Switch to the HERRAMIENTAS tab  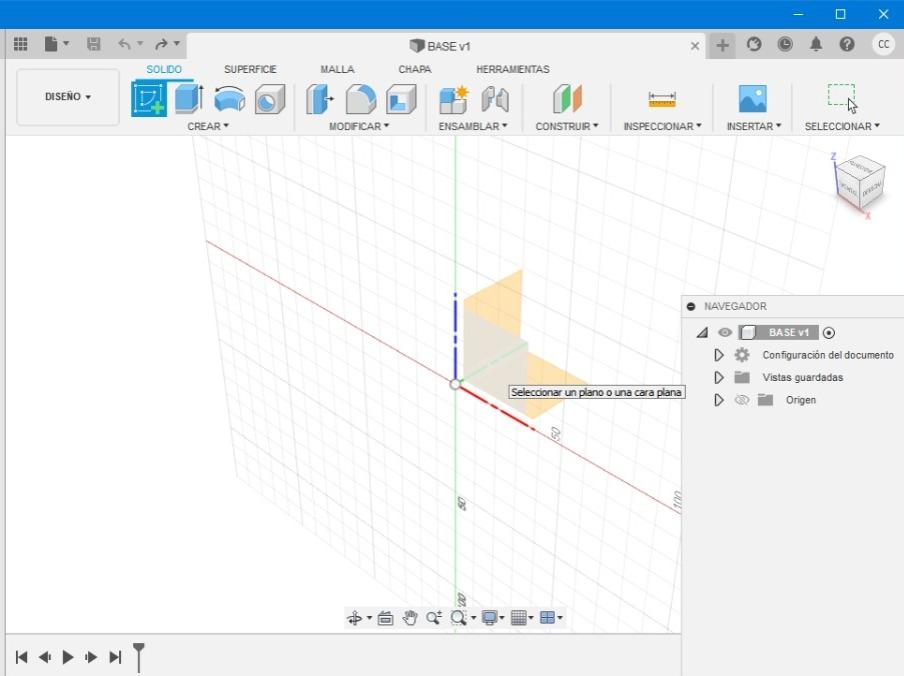(513, 69)
